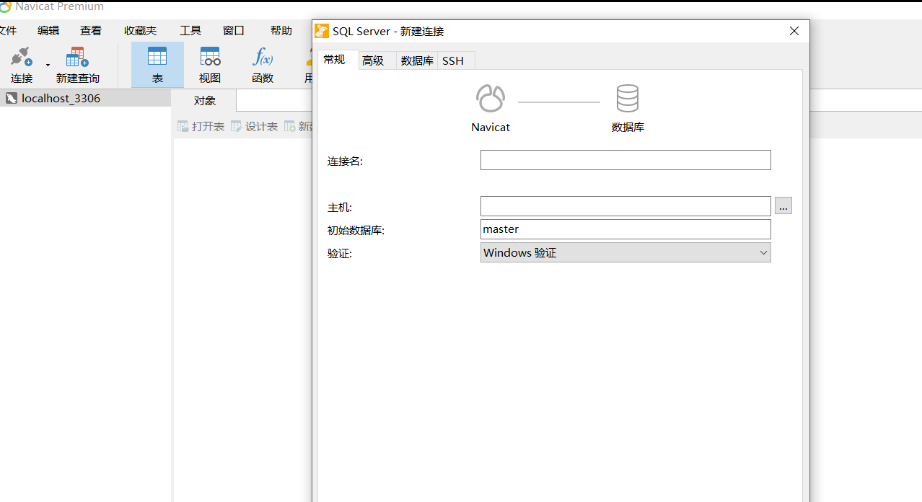Click the 初始数据库 field containing master

[625, 229]
